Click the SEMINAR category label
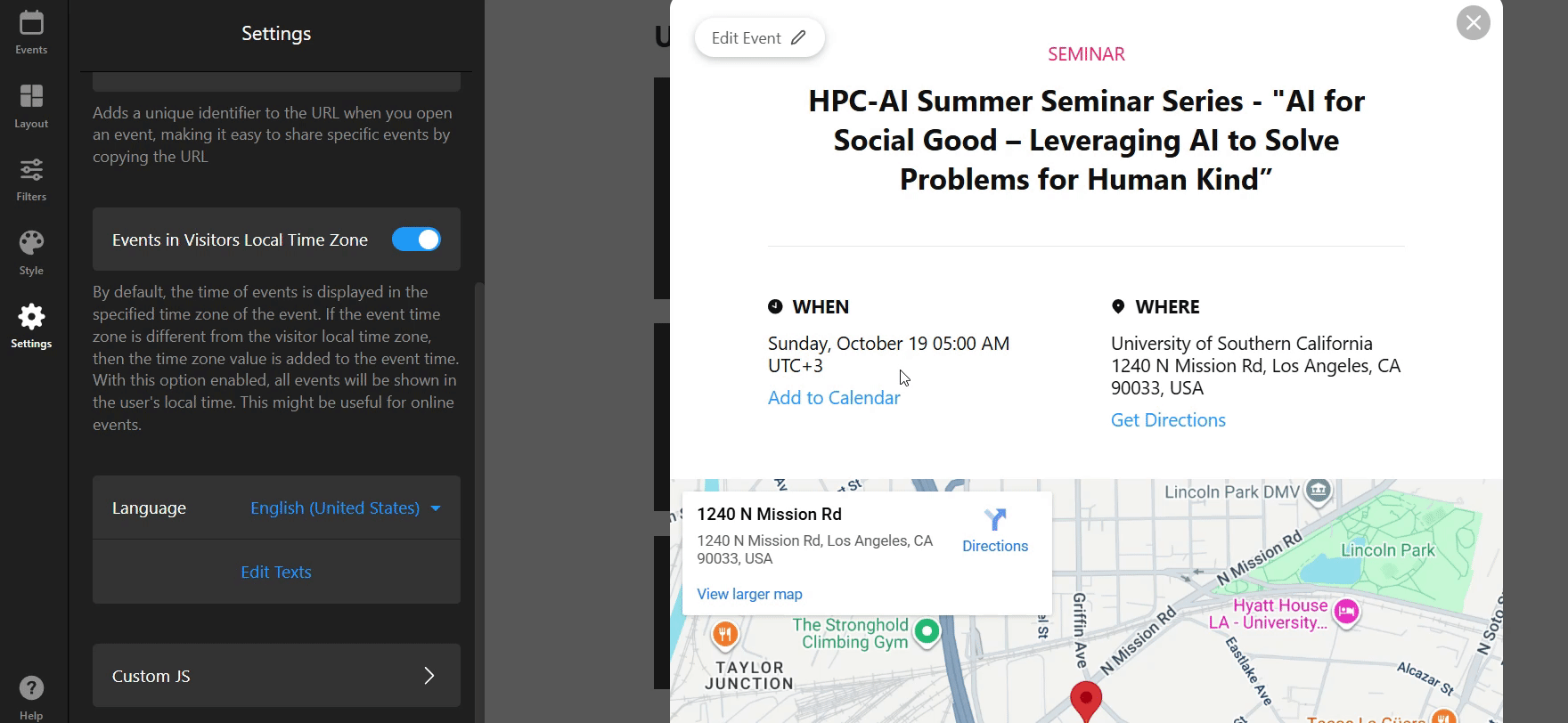The width and height of the screenshot is (1568, 723). [1086, 54]
